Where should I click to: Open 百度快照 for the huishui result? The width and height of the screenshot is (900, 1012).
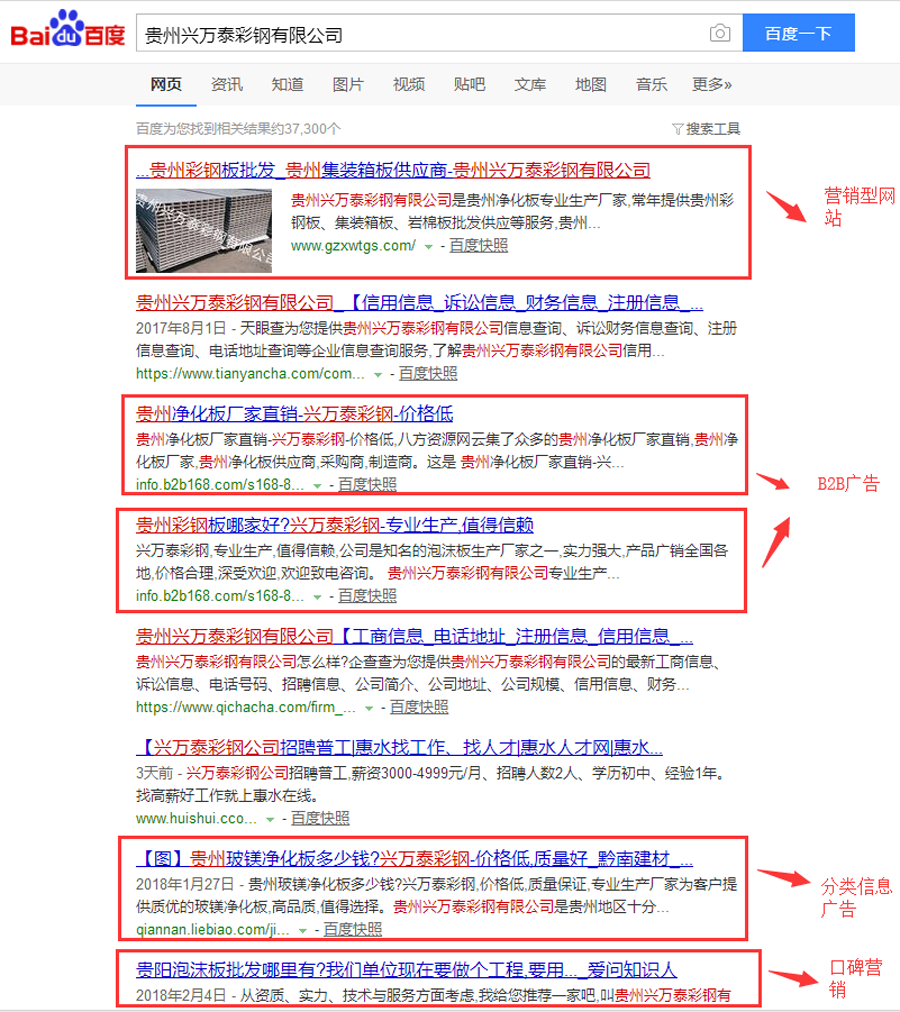tap(320, 819)
